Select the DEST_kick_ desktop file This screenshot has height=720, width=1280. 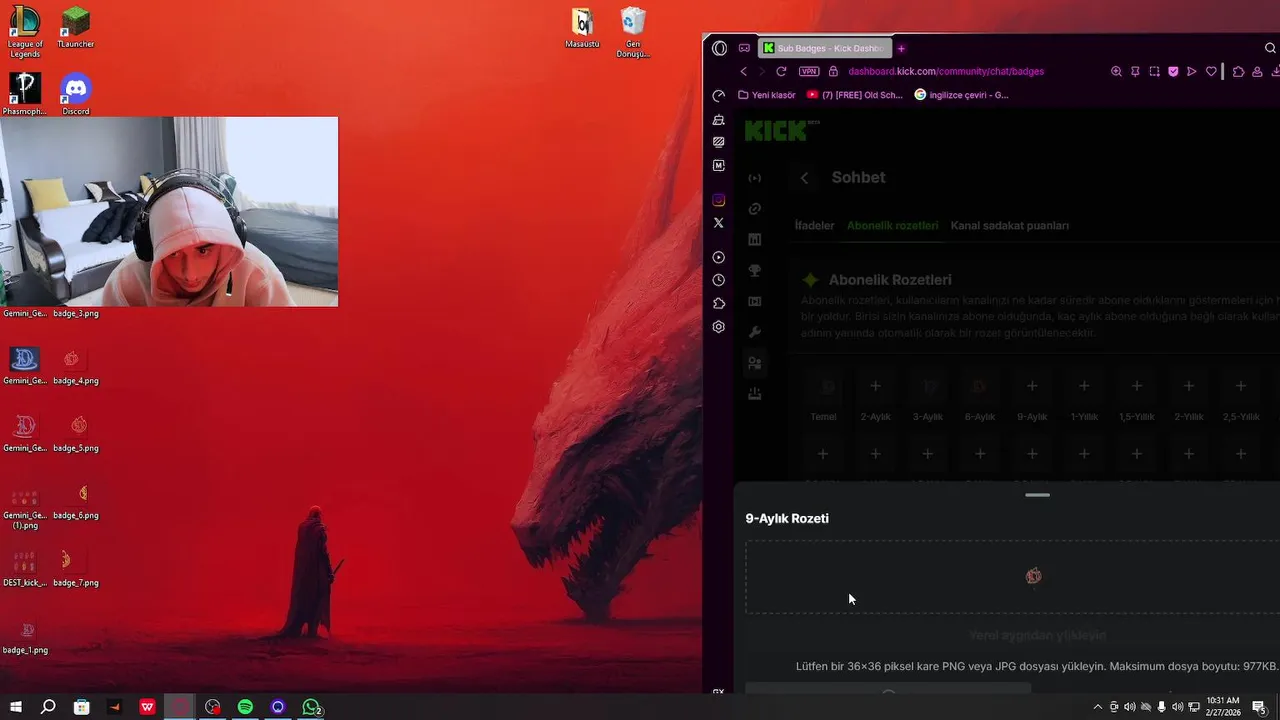(25, 567)
